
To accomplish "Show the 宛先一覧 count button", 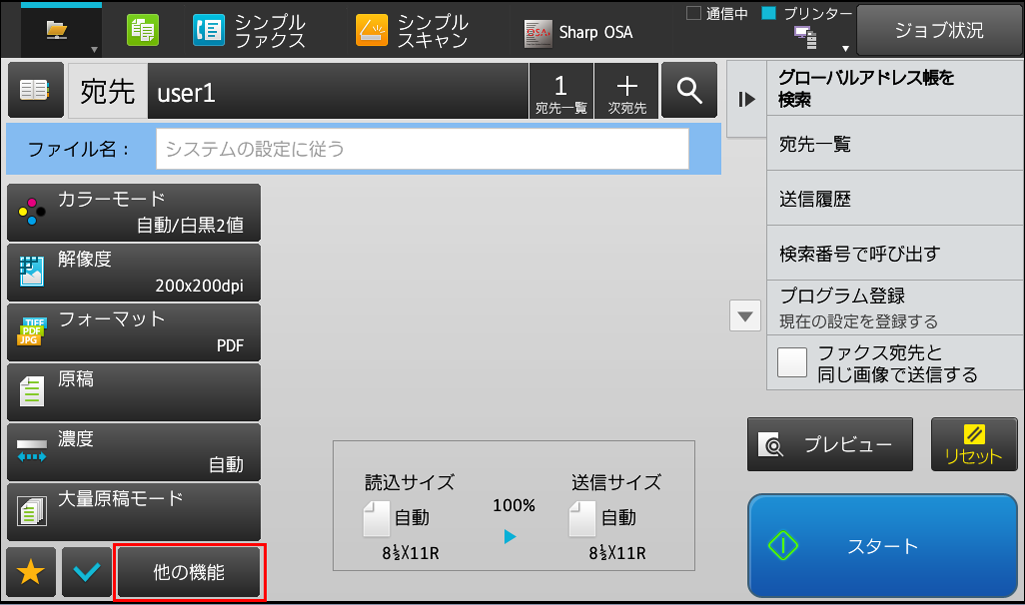I will pos(561,91).
